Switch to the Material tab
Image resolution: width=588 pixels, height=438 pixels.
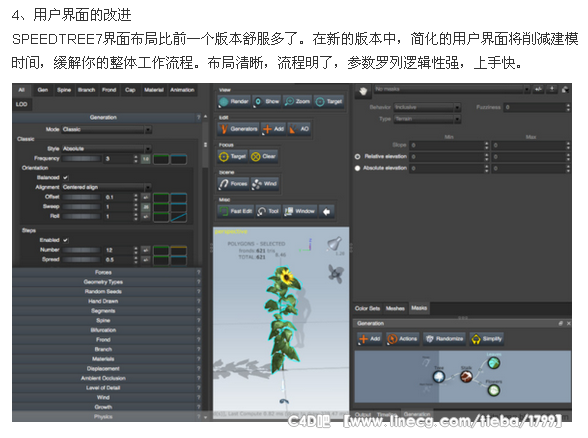(154, 90)
